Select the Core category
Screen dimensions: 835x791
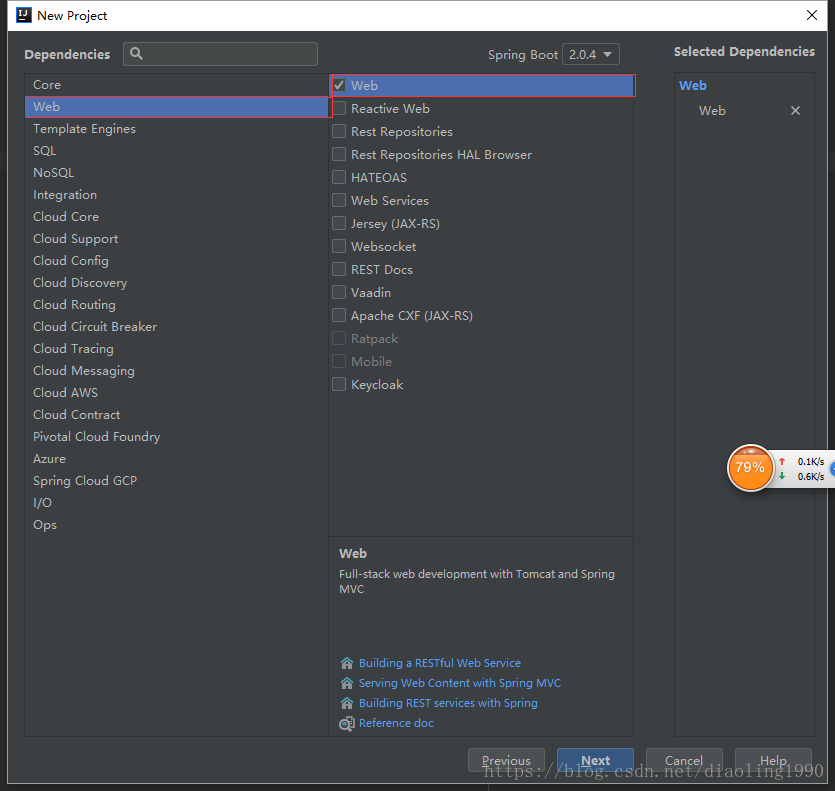click(x=176, y=85)
